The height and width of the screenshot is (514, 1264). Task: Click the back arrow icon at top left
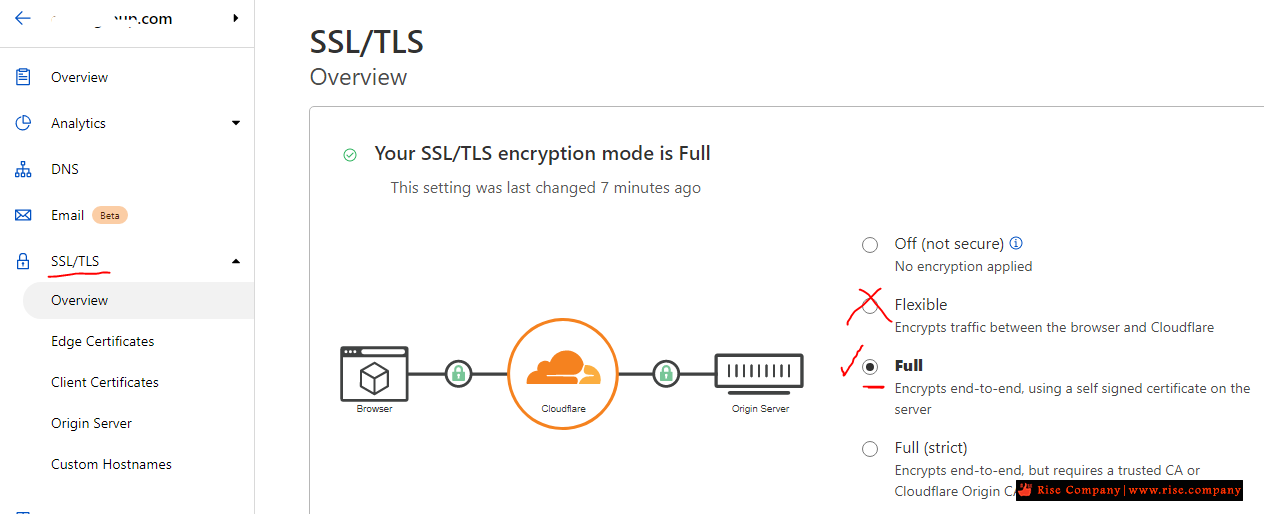[x=23, y=18]
